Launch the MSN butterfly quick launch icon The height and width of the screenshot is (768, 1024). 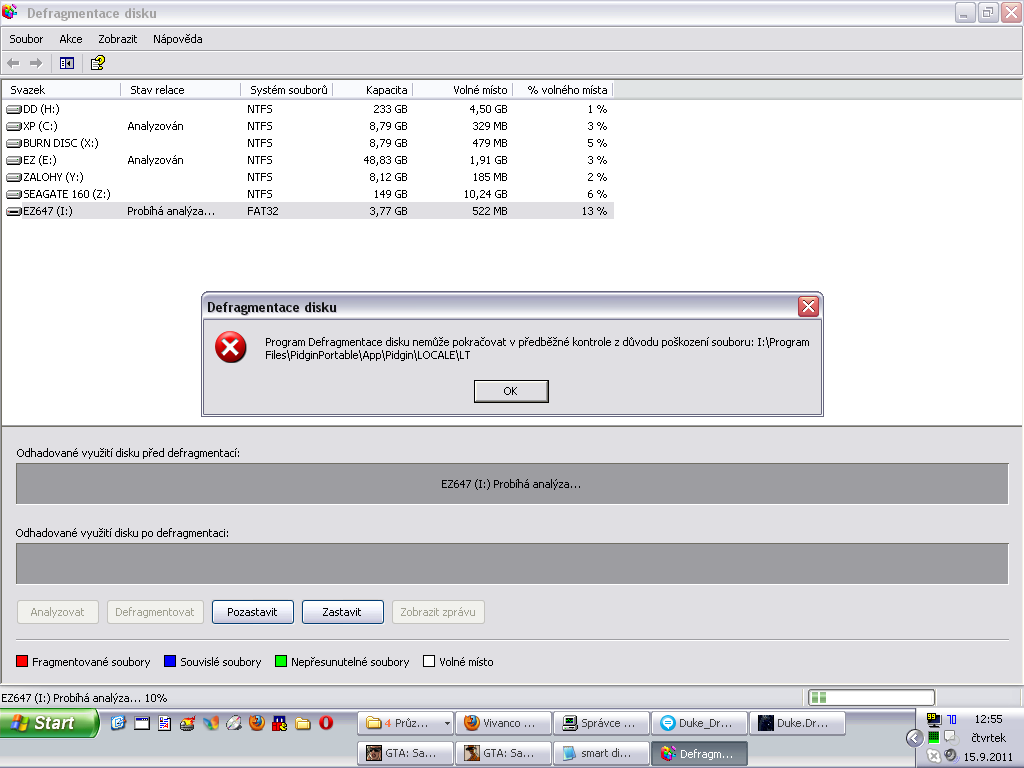coord(211,723)
